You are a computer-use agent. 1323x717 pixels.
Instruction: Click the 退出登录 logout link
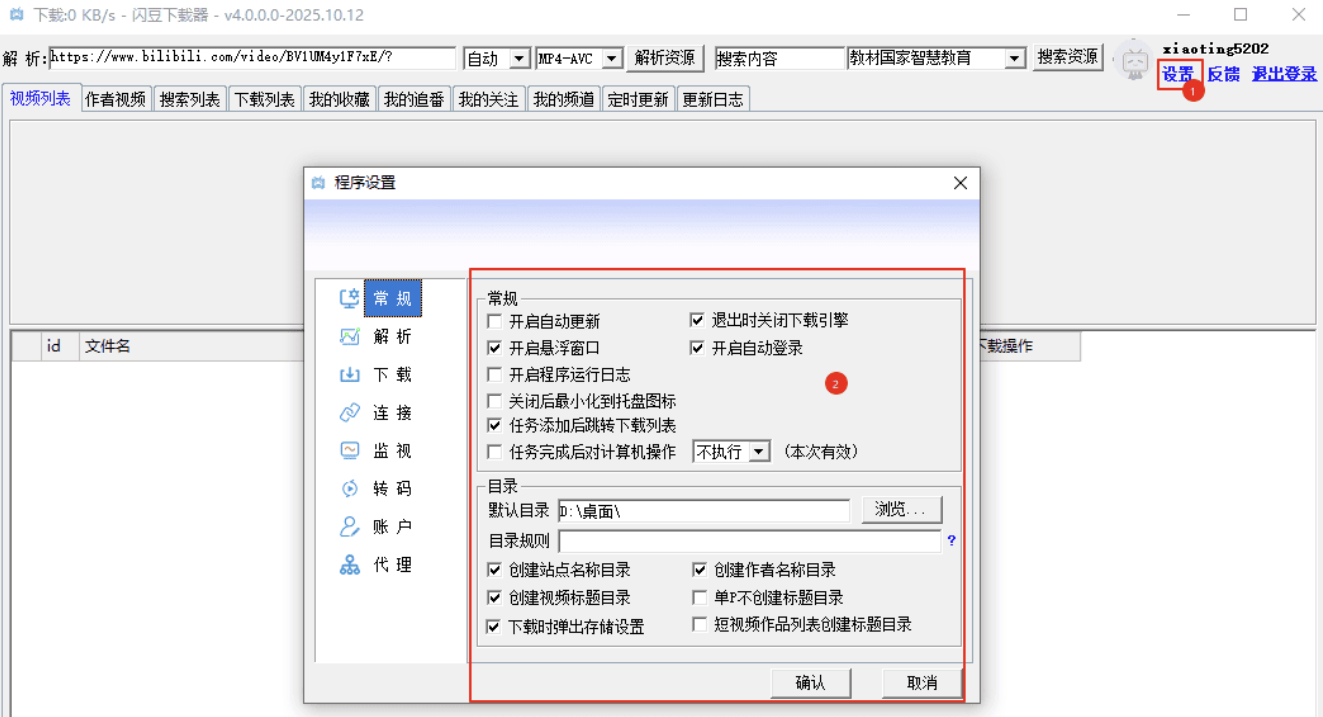coord(1283,74)
